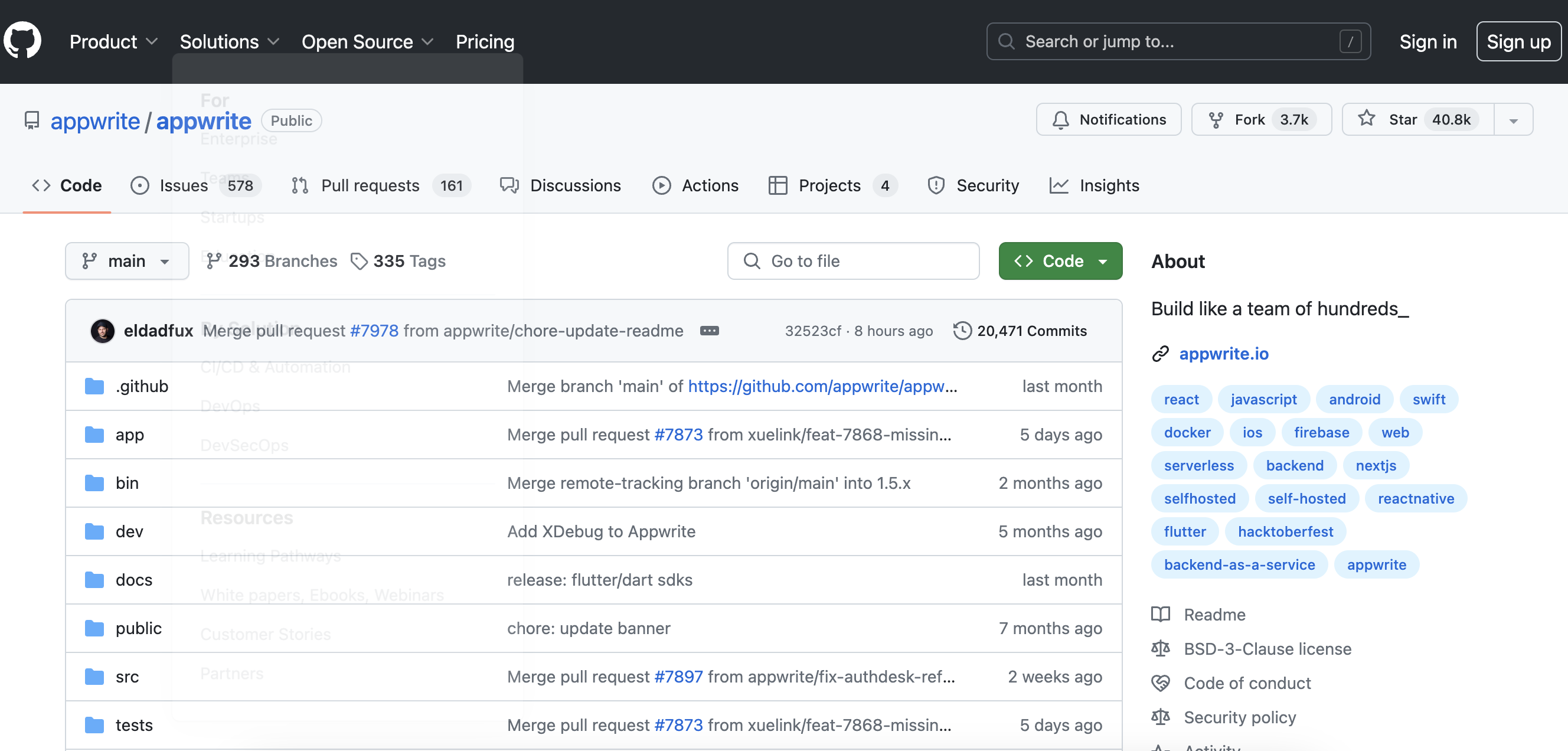Open the .github folder
This screenshot has height=751, width=1568.
[x=142, y=386]
